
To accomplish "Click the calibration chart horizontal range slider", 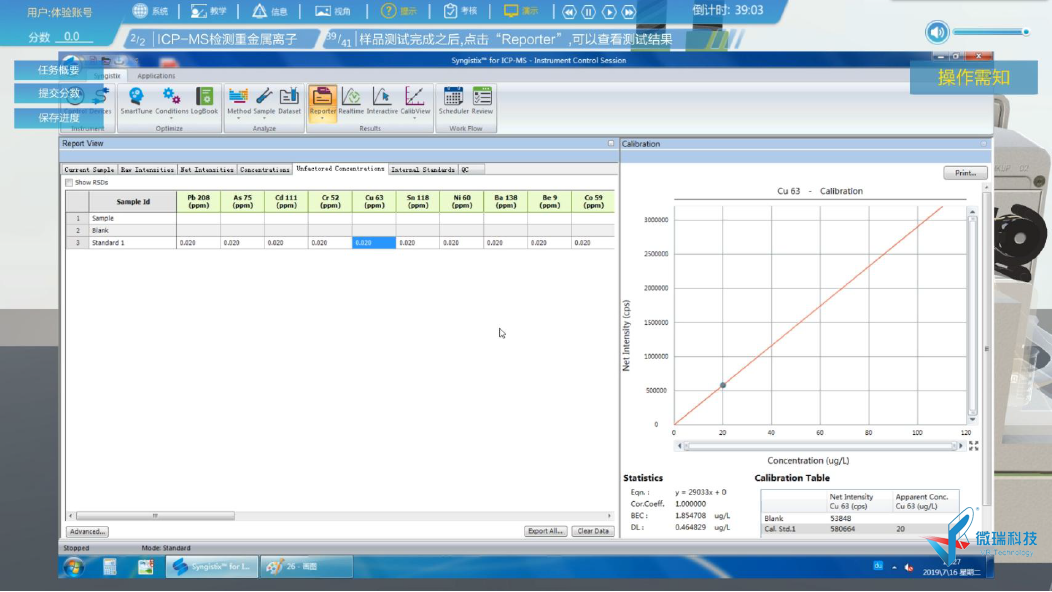I will 820,446.
